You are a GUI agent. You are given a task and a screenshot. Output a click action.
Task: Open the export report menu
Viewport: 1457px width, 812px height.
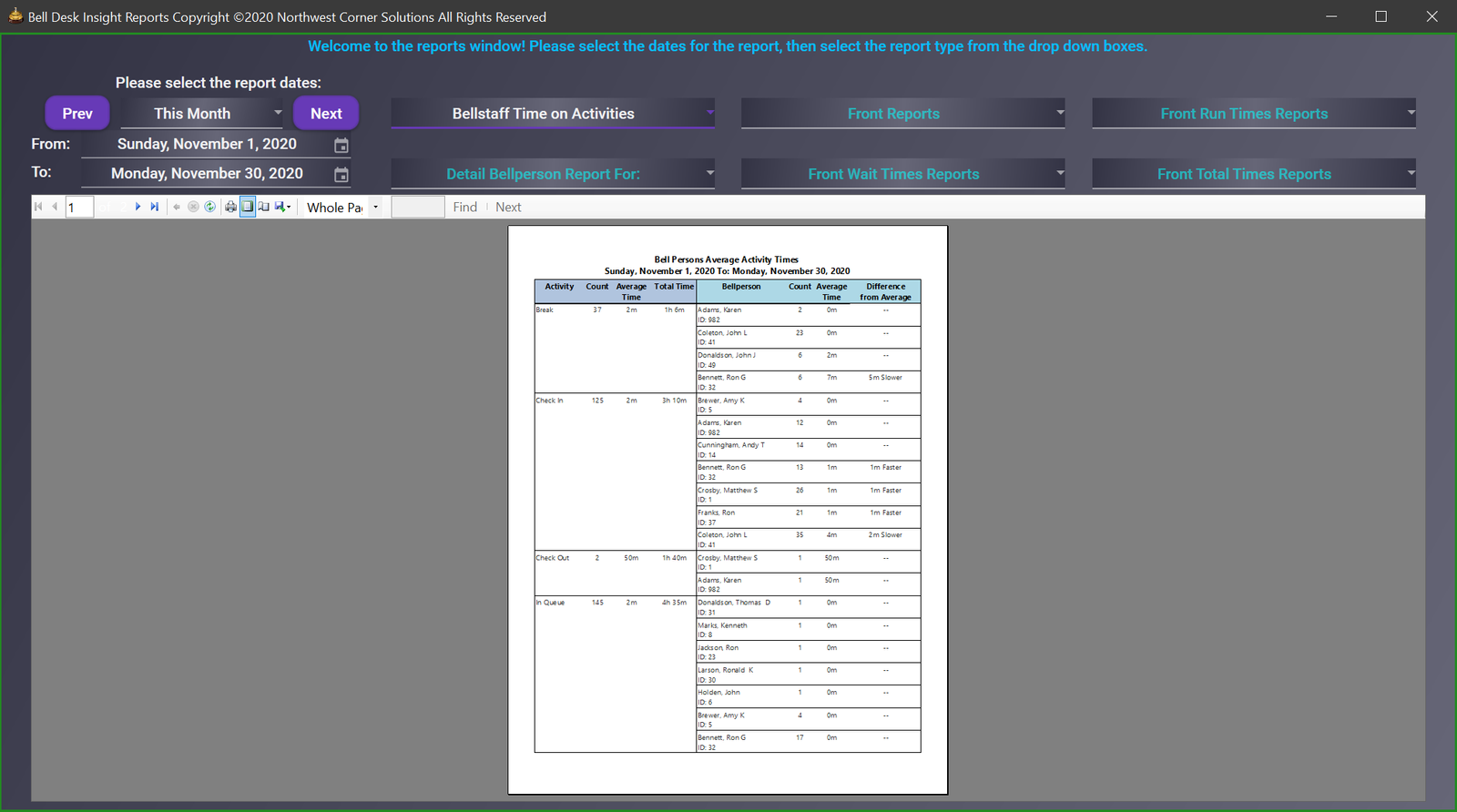coord(282,207)
